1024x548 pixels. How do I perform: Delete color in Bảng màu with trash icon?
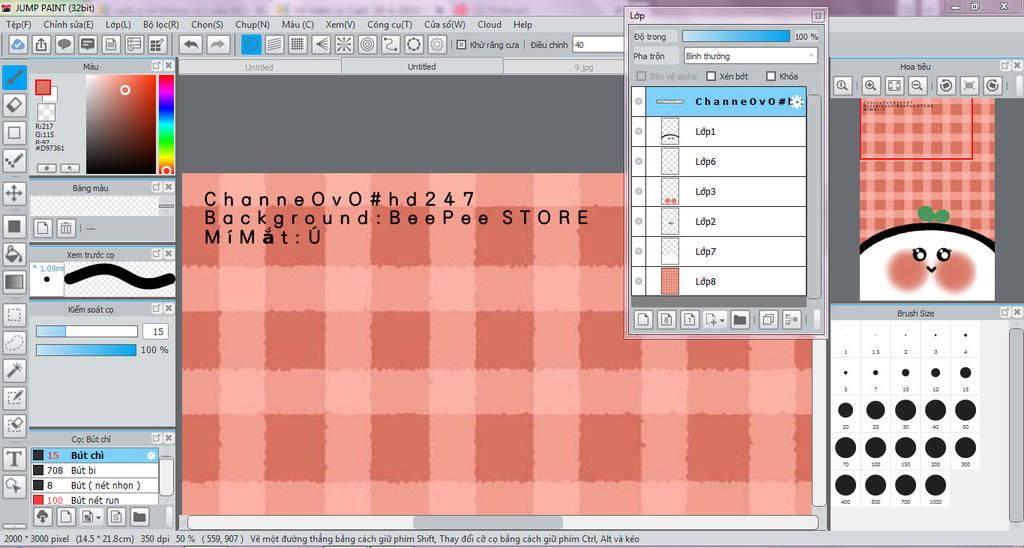coord(66,228)
